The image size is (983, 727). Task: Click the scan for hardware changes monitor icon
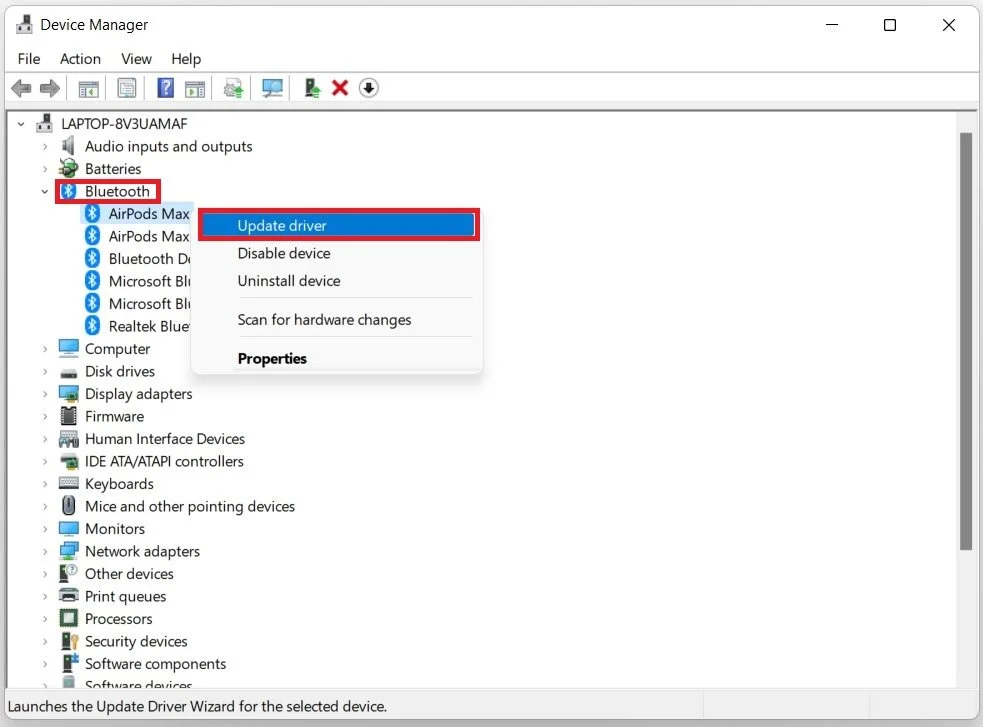tap(272, 88)
